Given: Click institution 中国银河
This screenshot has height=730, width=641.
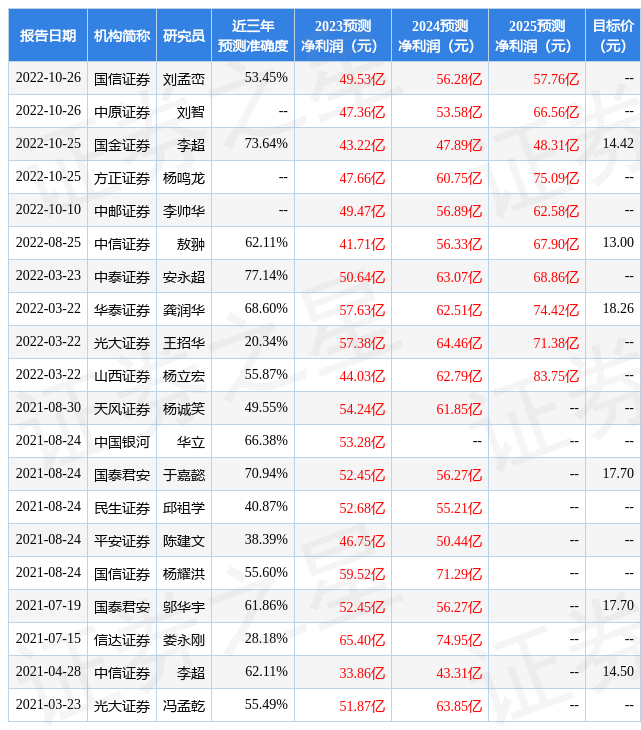Looking at the screenshot, I should [122, 442].
